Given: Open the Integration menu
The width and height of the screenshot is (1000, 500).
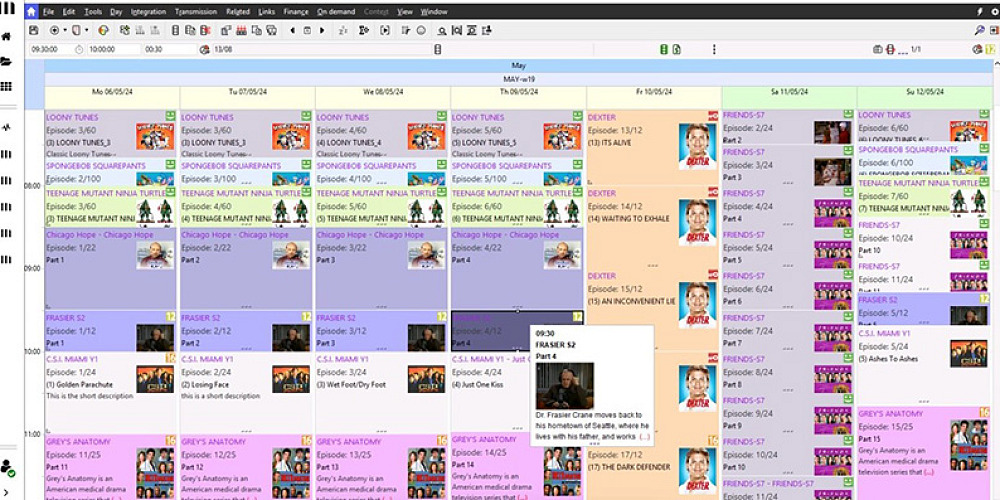Looking at the screenshot, I should [148, 12].
